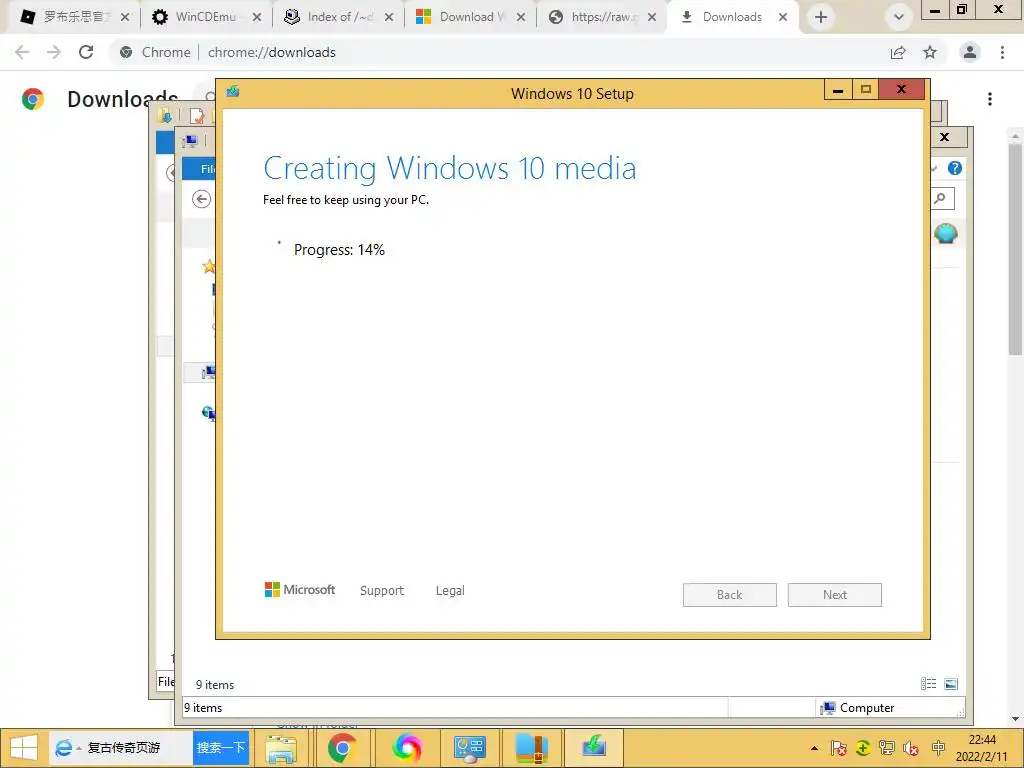Click the blue 搜索一下 search button

pyautogui.click(x=221, y=748)
